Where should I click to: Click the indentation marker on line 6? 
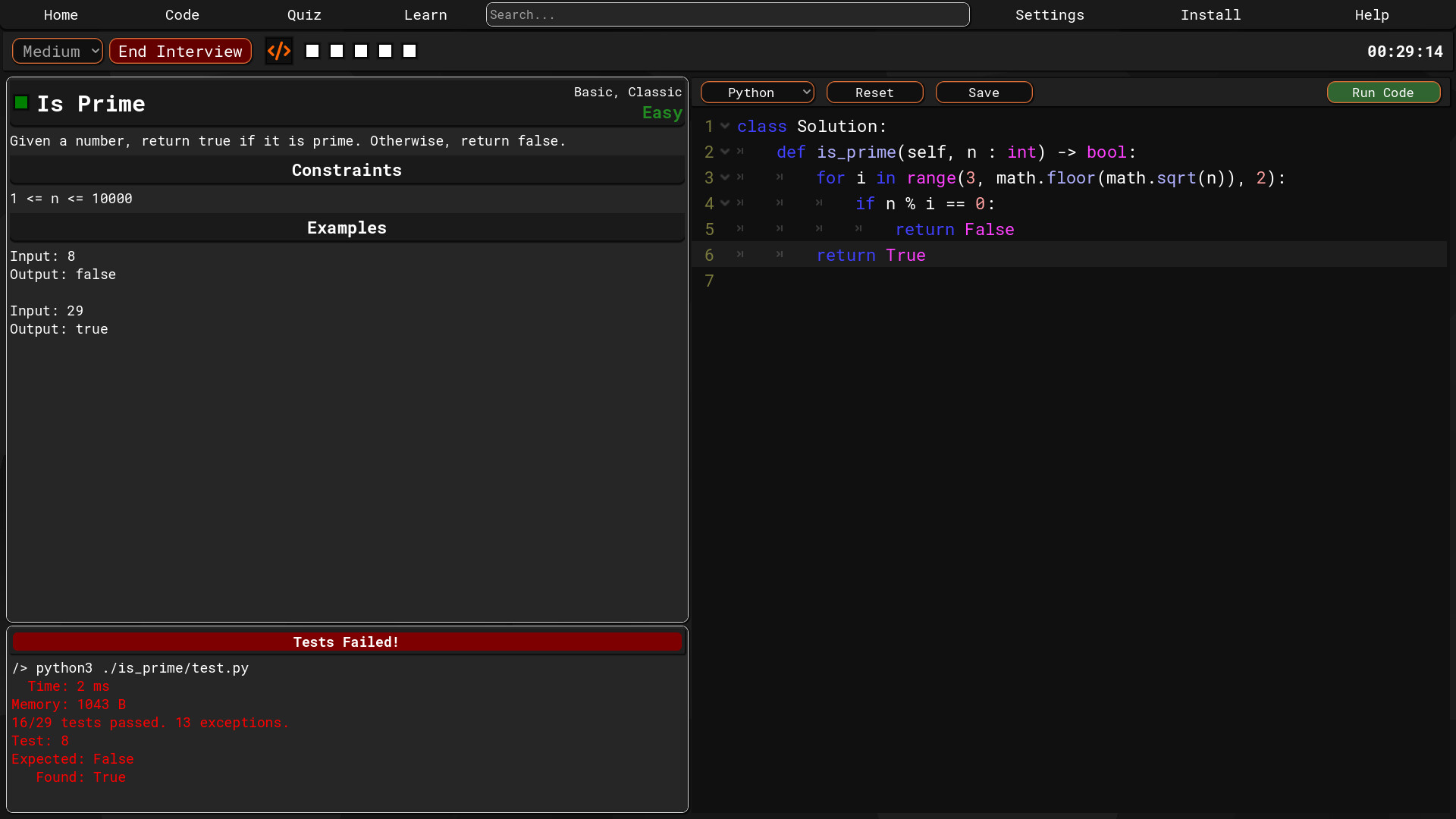coord(741,255)
